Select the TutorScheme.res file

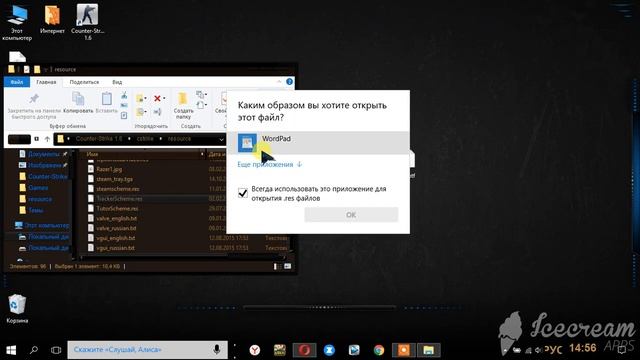pyautogui.click(x=117, y=209)
